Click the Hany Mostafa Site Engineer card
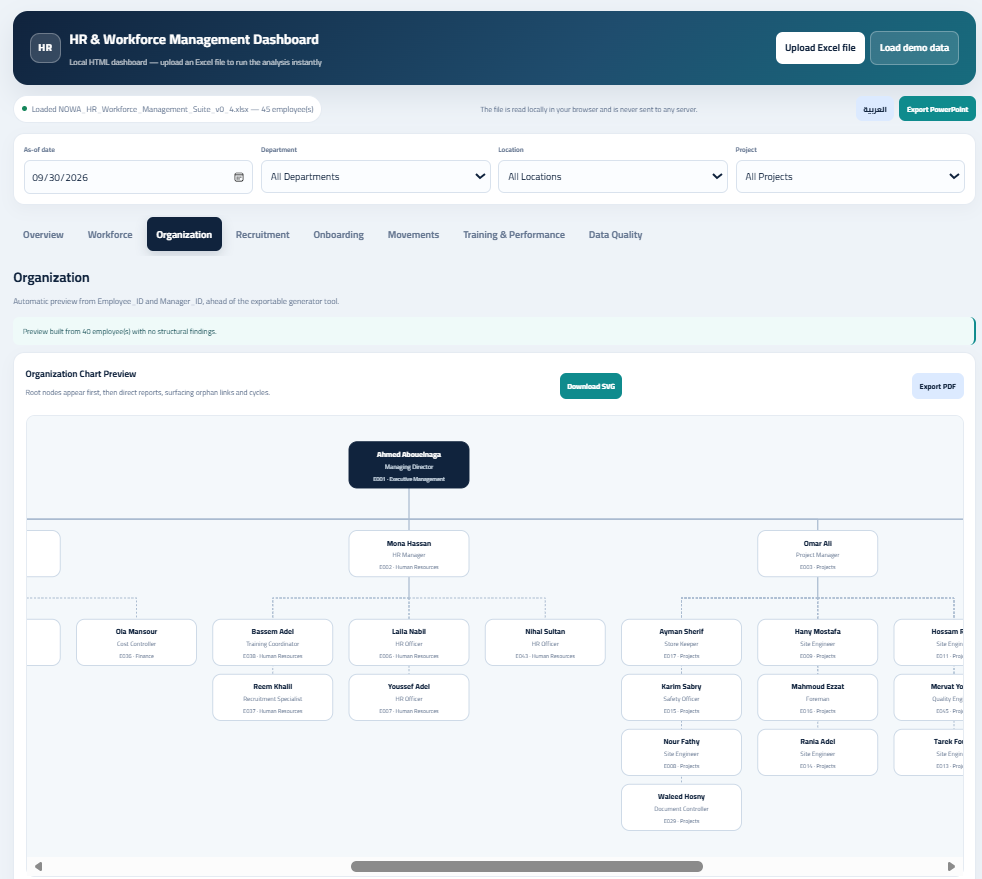Image resolution: width=982 pixels, height=879 pixels. 817,643
